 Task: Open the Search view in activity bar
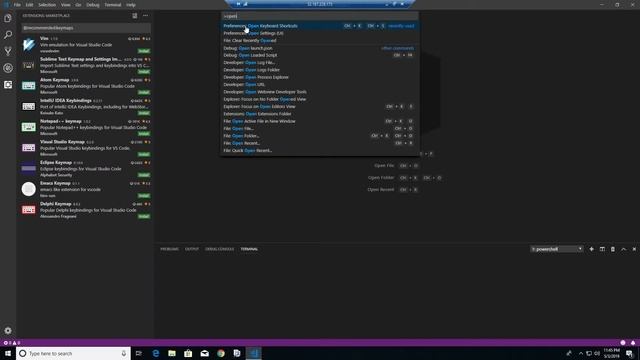point(8,35)
